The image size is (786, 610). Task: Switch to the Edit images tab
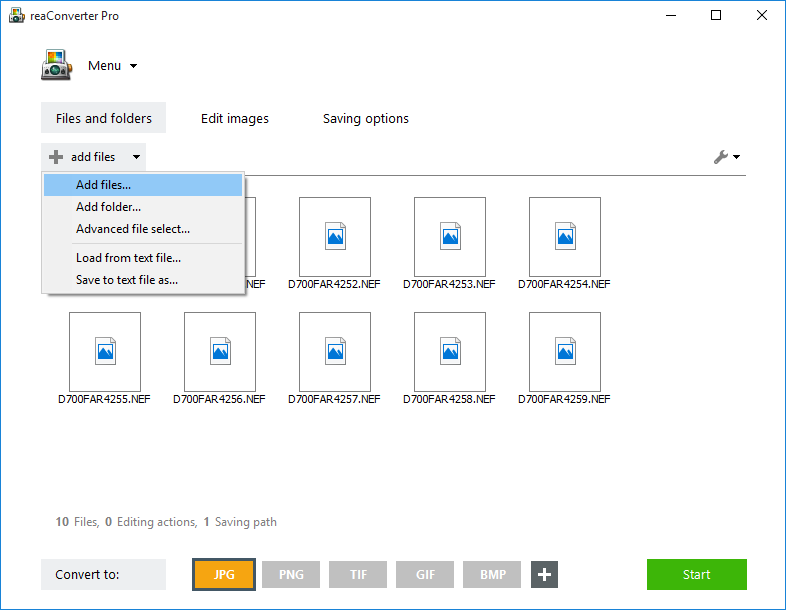click(234, 118)
